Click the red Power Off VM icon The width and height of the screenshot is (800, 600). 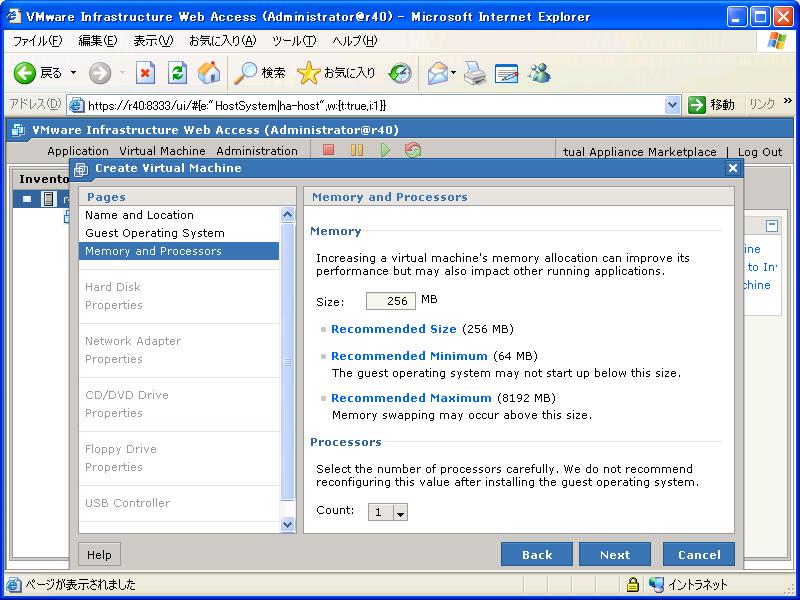329,150
